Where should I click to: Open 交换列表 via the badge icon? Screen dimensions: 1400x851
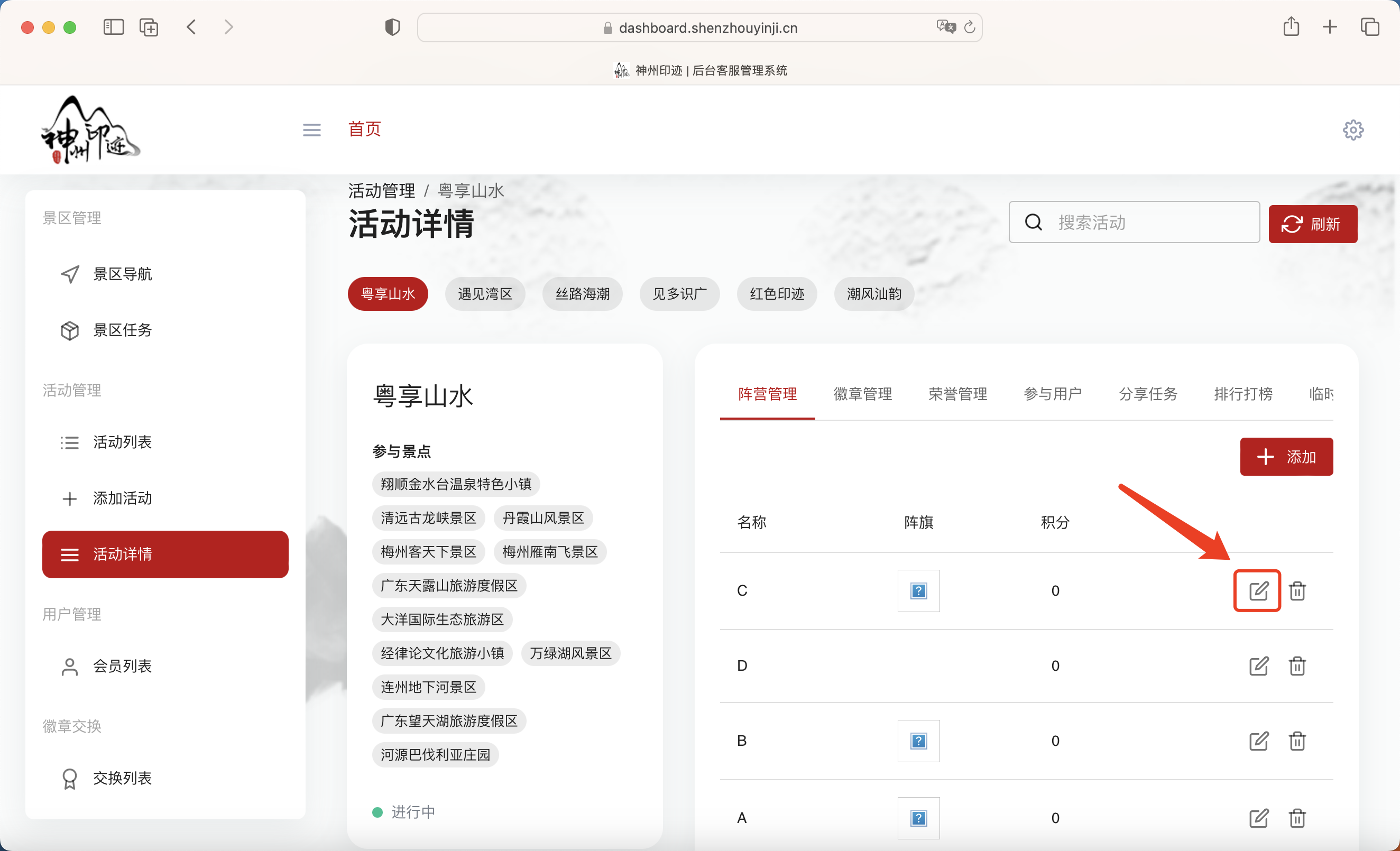coord(69,778)
